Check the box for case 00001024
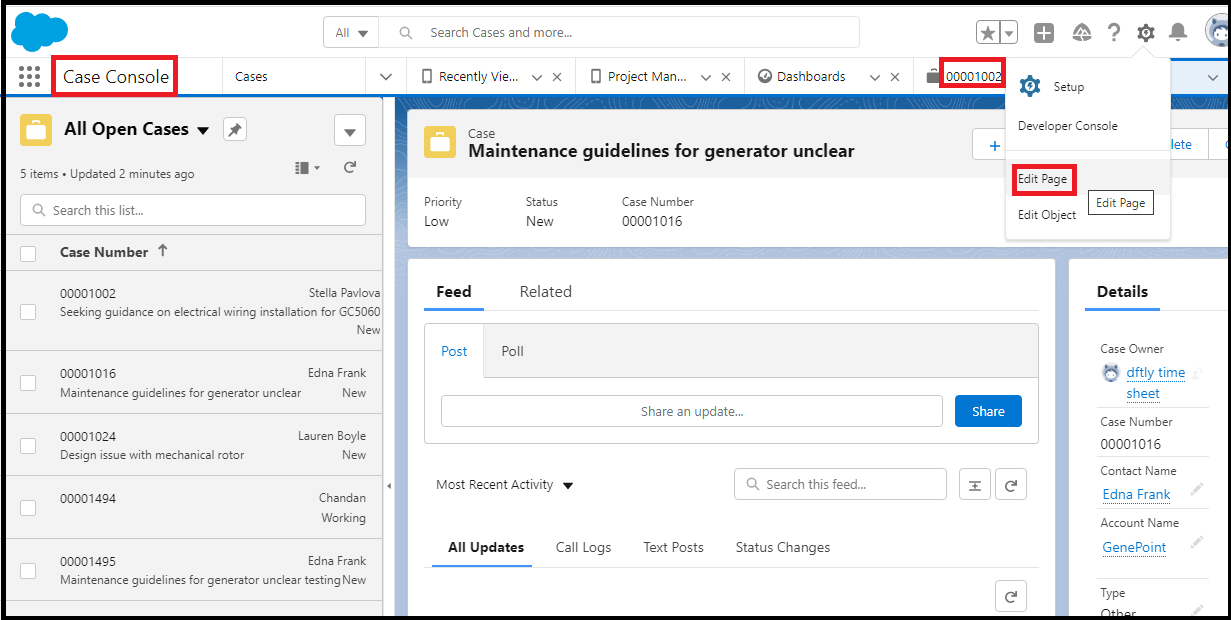Screen dimensions: 1231x620 click(x=28, y=445)
